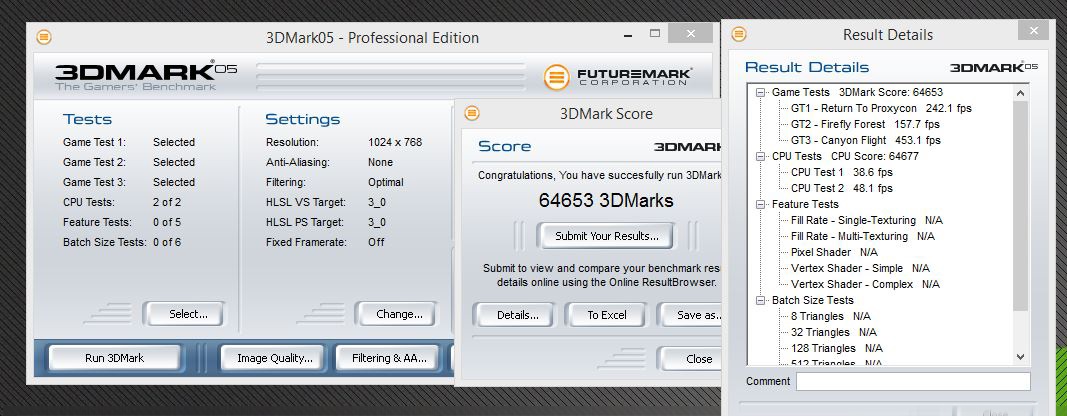Click the 3DMark05 logo in main window
Viewport: 1067px width, 416px height.
point(146,76)
